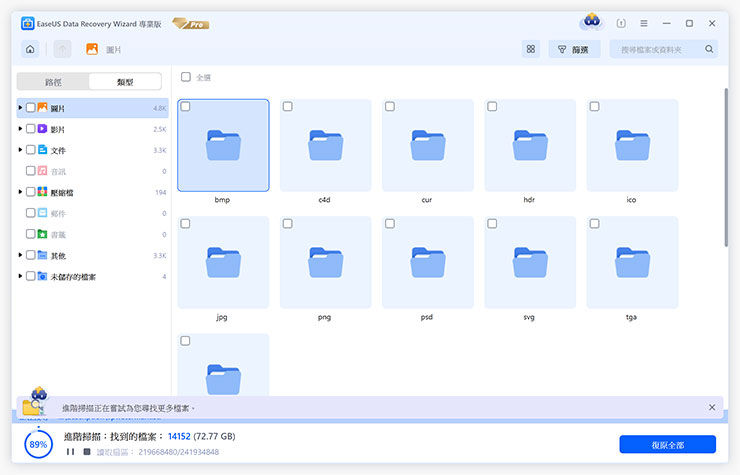The width and height of the screenshot is (740, 475).
Task: Open the 篩選 filter button
Action: coord(573,49)
